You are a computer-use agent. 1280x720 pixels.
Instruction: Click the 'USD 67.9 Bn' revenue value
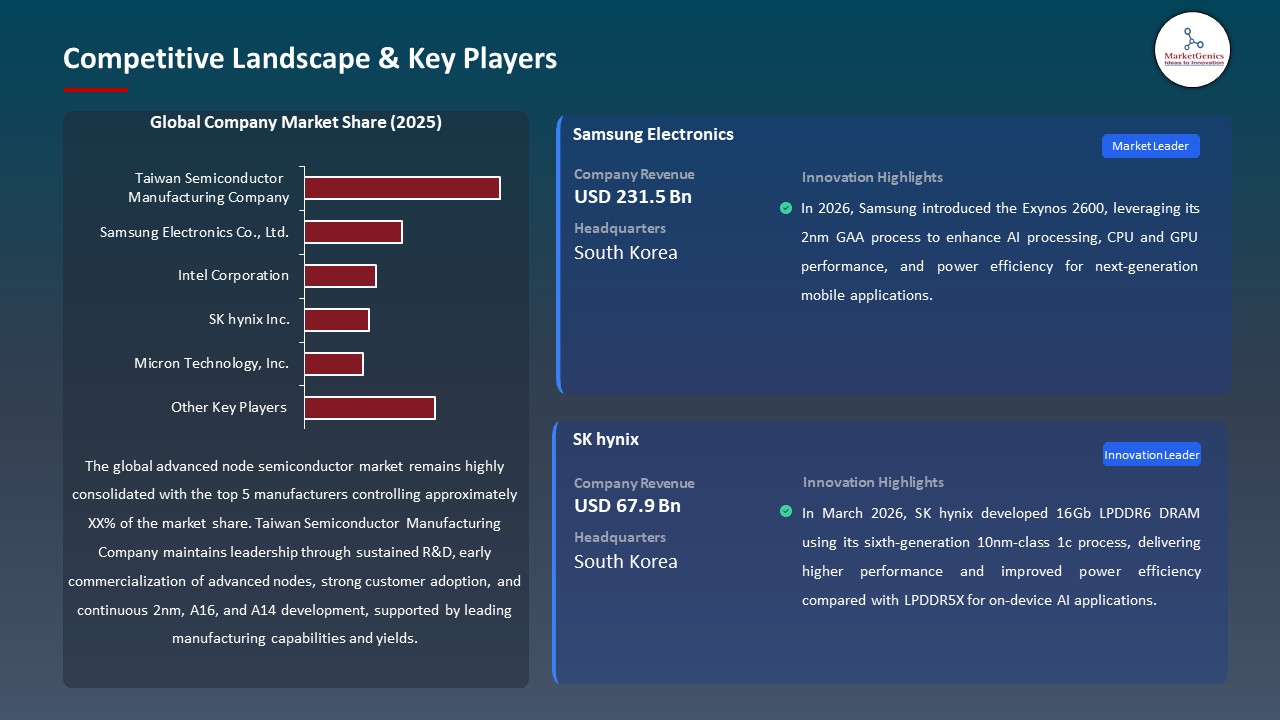pos(627,506)
